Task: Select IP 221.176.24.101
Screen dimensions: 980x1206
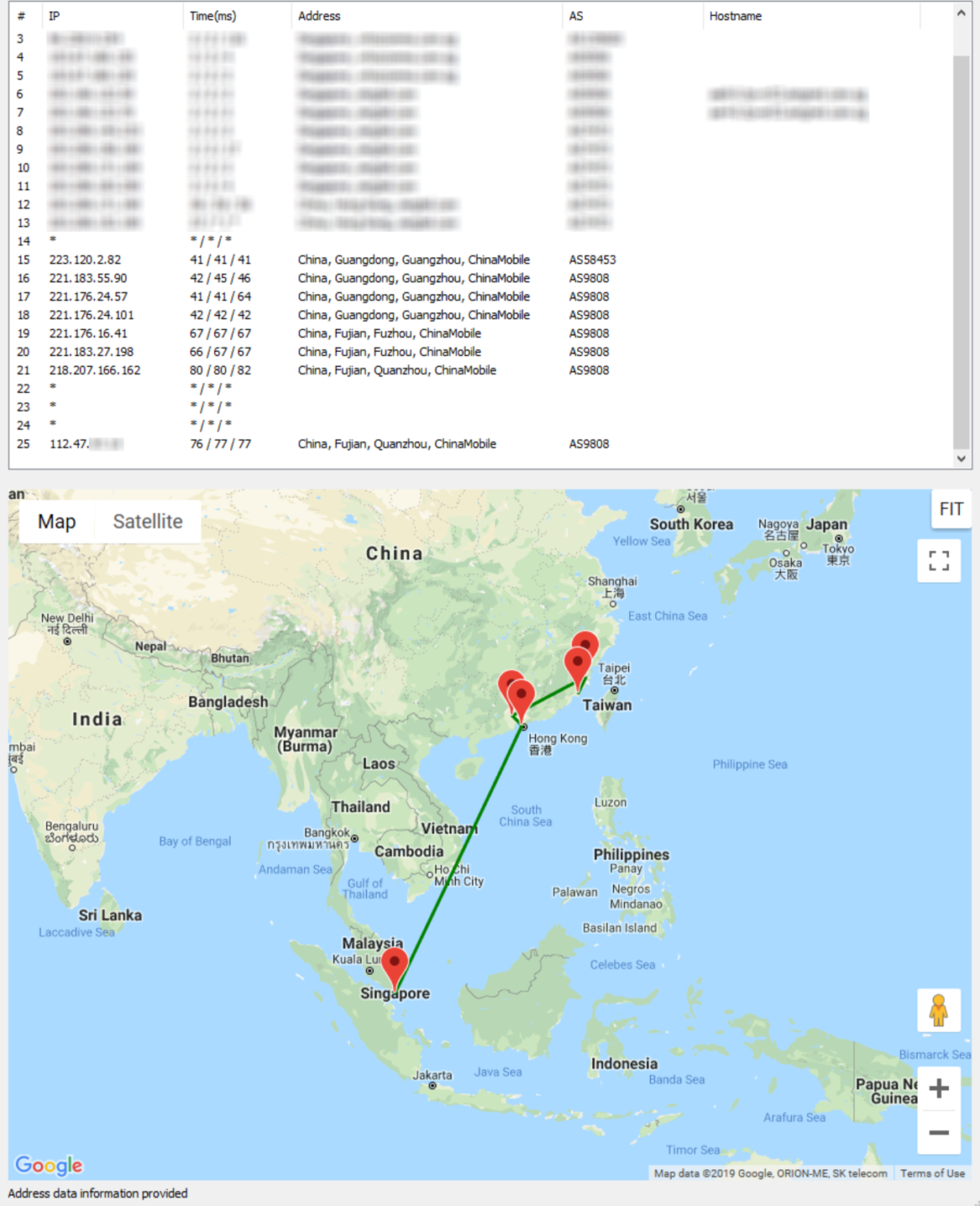Action: click(91, 315)
